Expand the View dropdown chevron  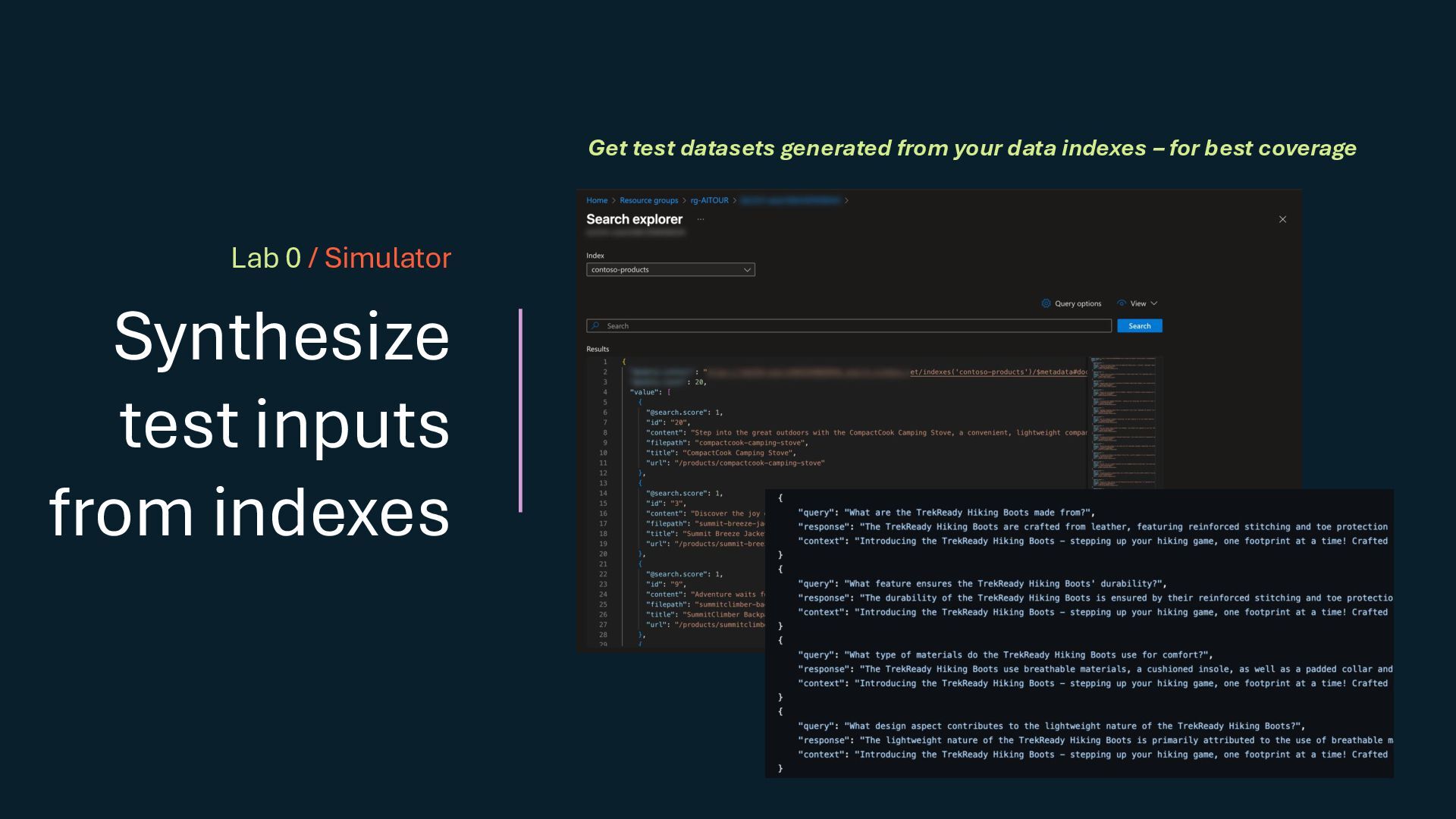[1154, 303]
